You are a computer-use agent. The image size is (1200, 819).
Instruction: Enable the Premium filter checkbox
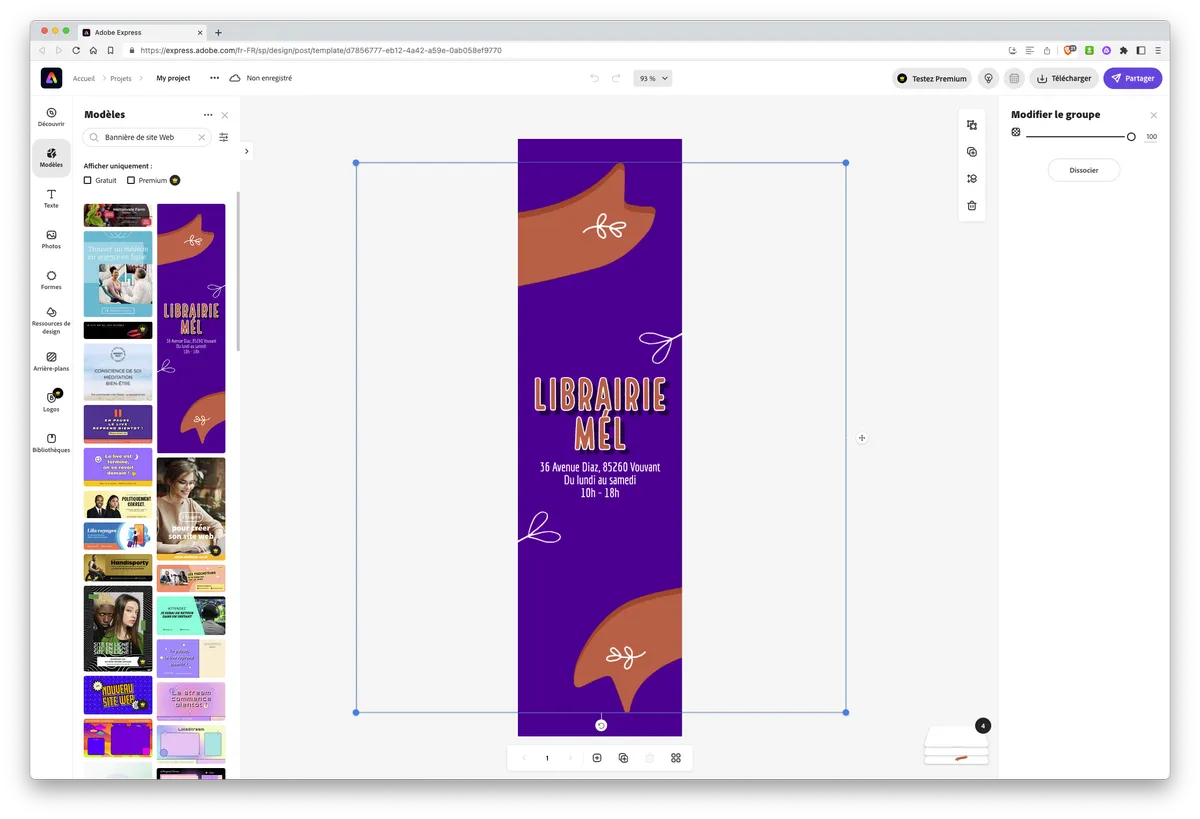click(131, 181)
